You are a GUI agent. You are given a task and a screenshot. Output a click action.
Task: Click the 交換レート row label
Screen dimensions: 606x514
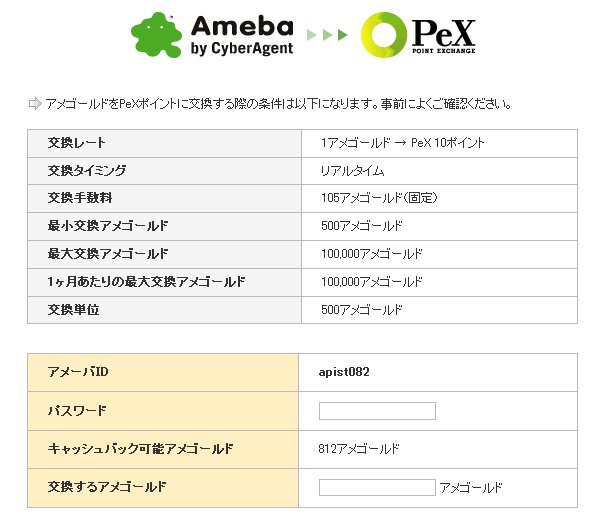point(77,143)
